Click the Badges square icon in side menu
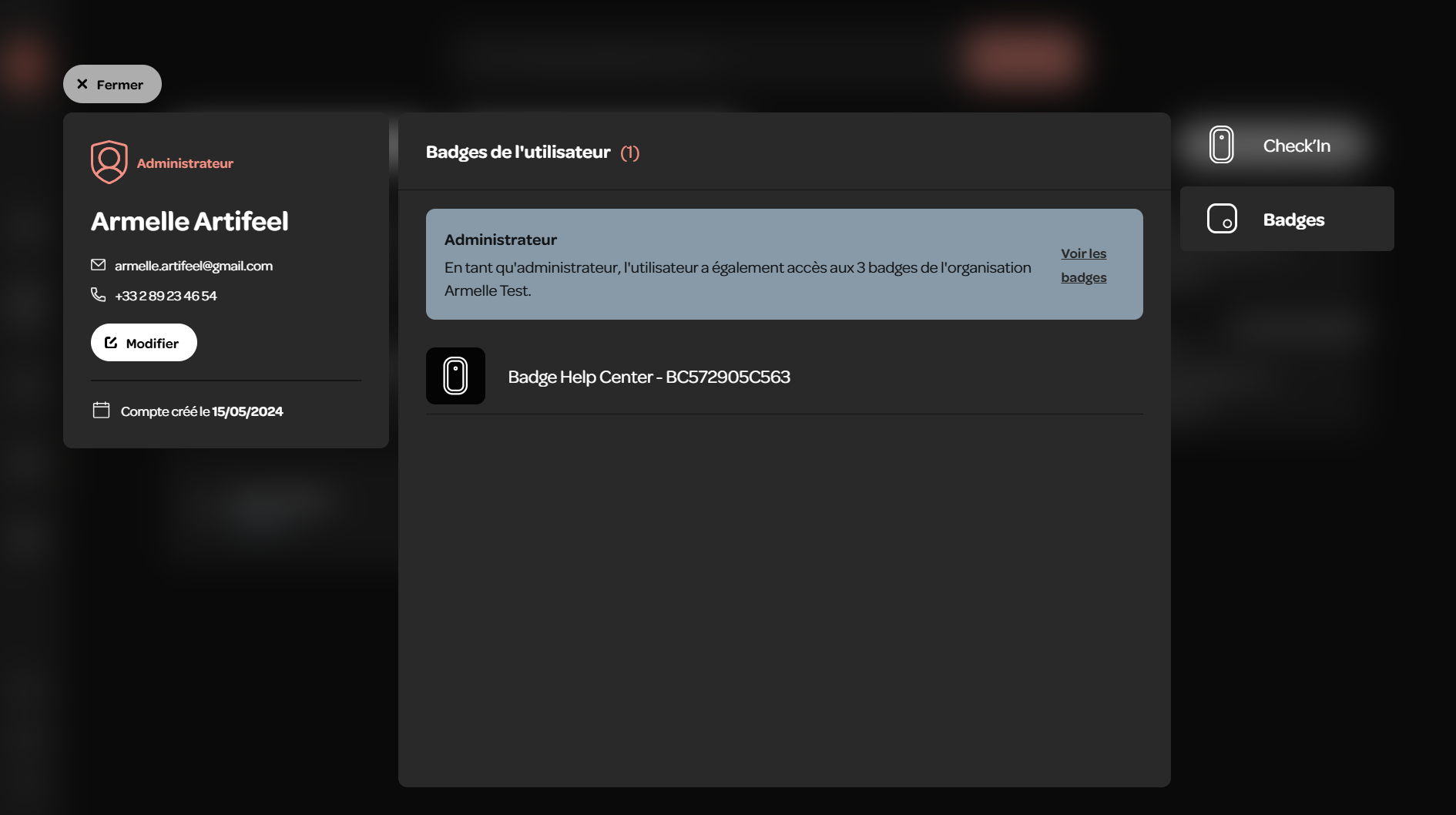The image size is (1456, 815). click(1222, 219)
